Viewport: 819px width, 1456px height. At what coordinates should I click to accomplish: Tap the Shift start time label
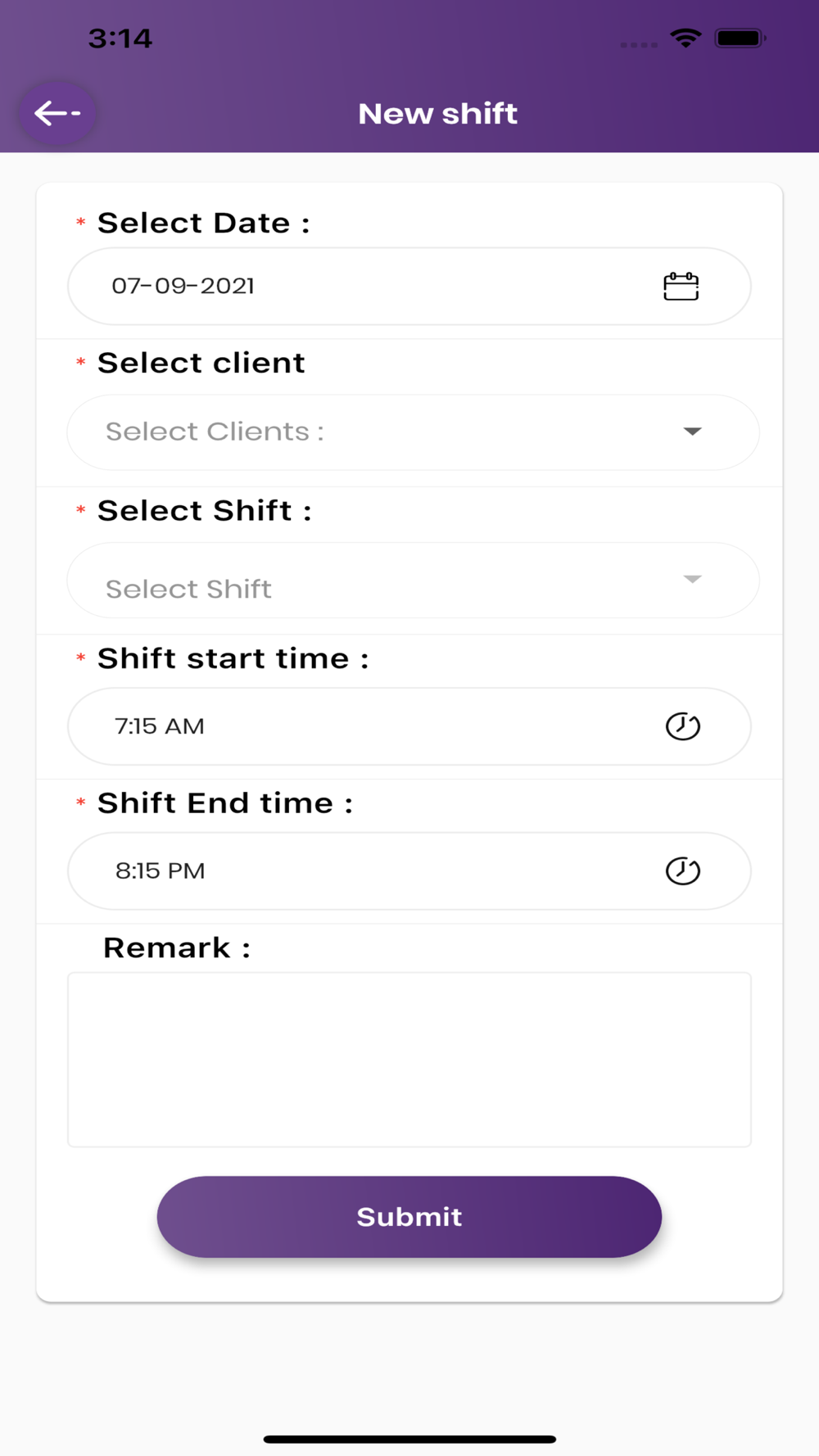click(x=233, y=658)
